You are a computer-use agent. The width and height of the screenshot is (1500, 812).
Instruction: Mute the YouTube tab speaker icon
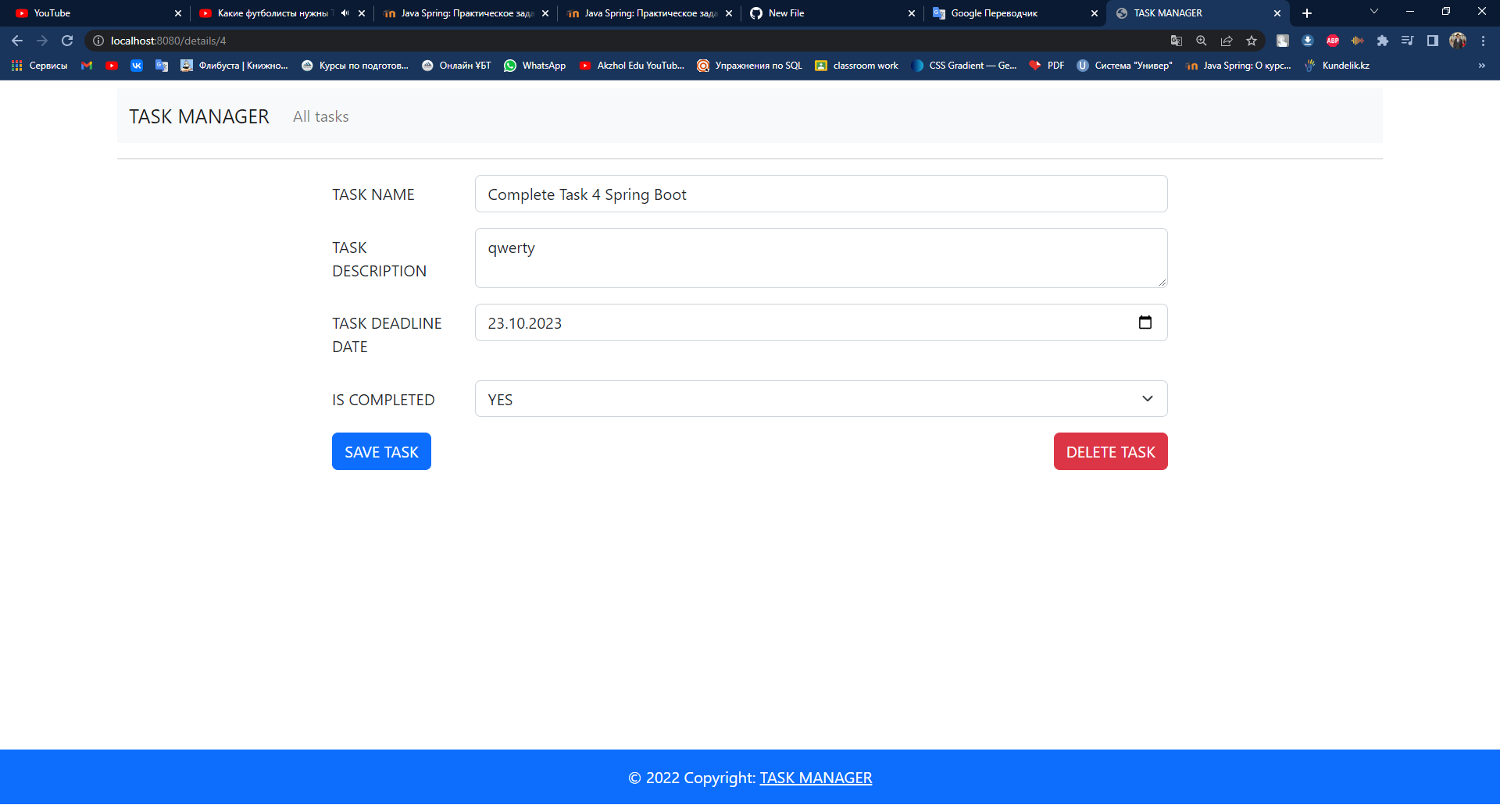pos(344,13)
